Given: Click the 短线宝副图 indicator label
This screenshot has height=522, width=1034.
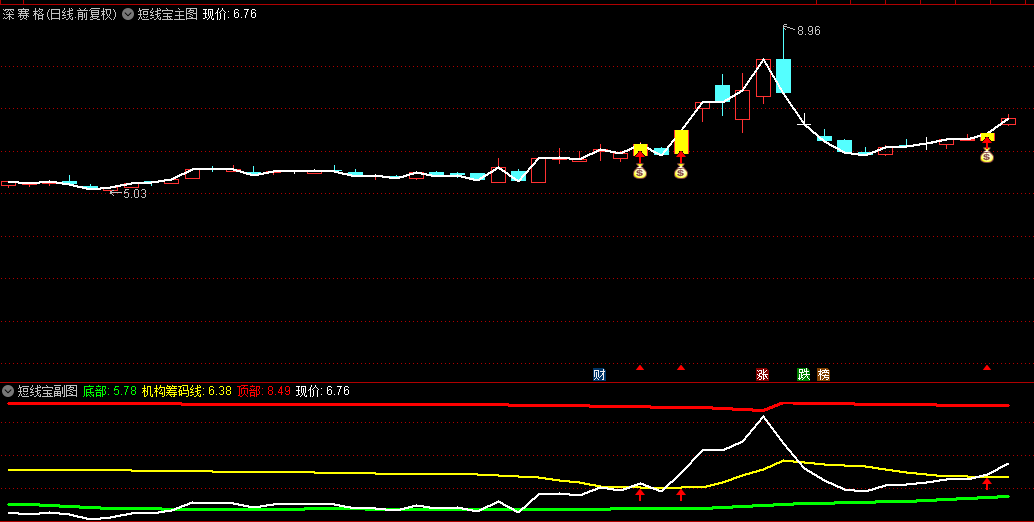Looking at the screenshot, I should (47, 391).
